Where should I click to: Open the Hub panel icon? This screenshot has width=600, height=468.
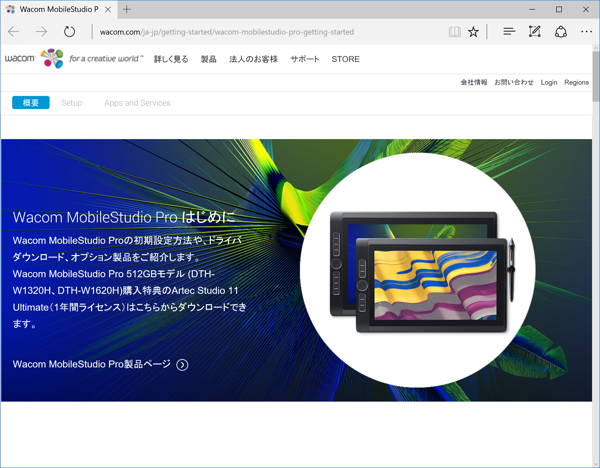(509, 32)
